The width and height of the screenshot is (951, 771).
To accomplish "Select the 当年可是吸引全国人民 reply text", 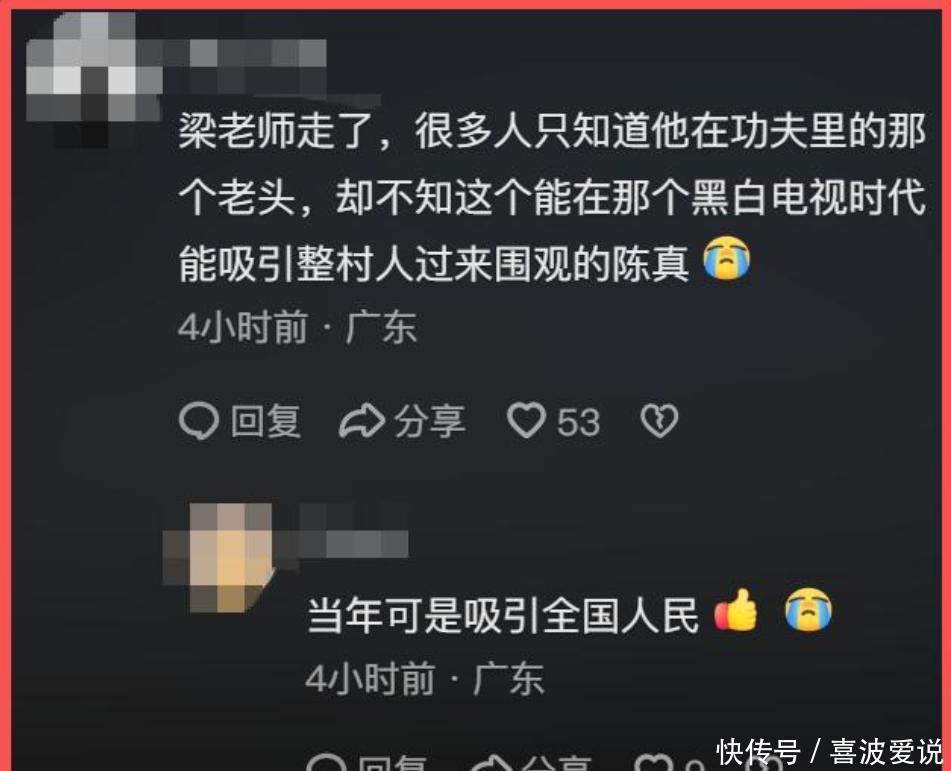I will pyautogui.click(x=502, y=616).
